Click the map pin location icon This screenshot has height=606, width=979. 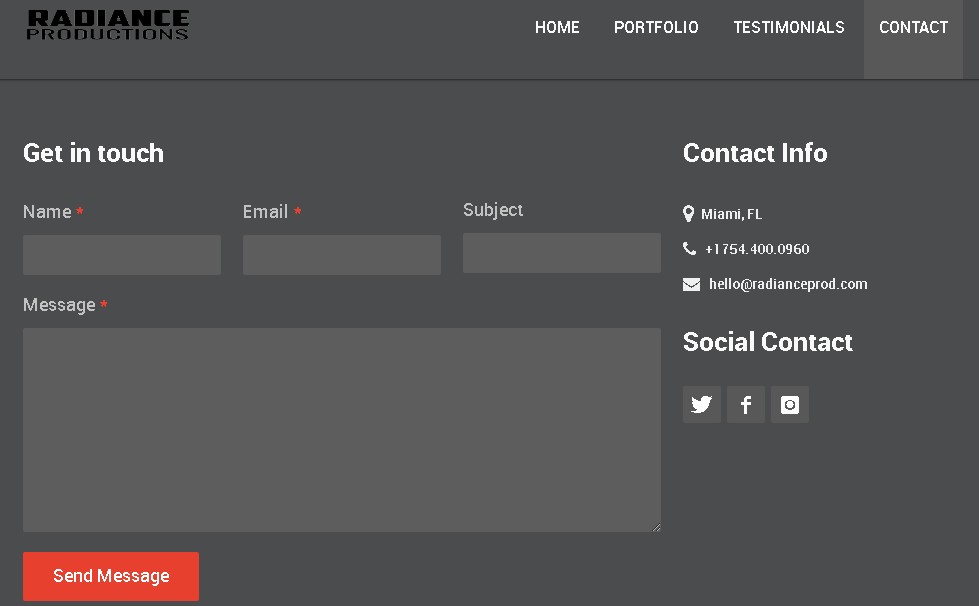tap(689, 214)
